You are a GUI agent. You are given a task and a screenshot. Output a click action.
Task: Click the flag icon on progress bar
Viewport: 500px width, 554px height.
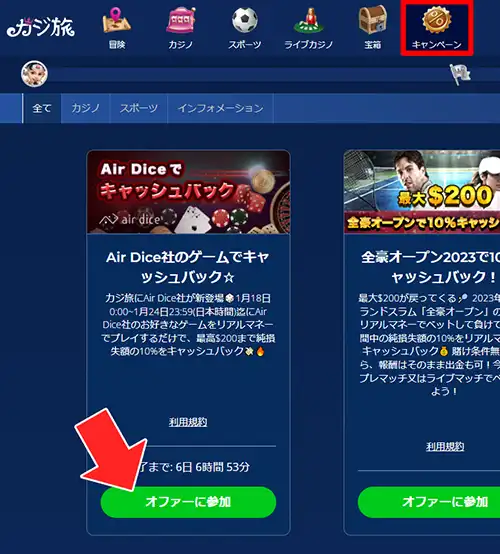tap(460, 74)
